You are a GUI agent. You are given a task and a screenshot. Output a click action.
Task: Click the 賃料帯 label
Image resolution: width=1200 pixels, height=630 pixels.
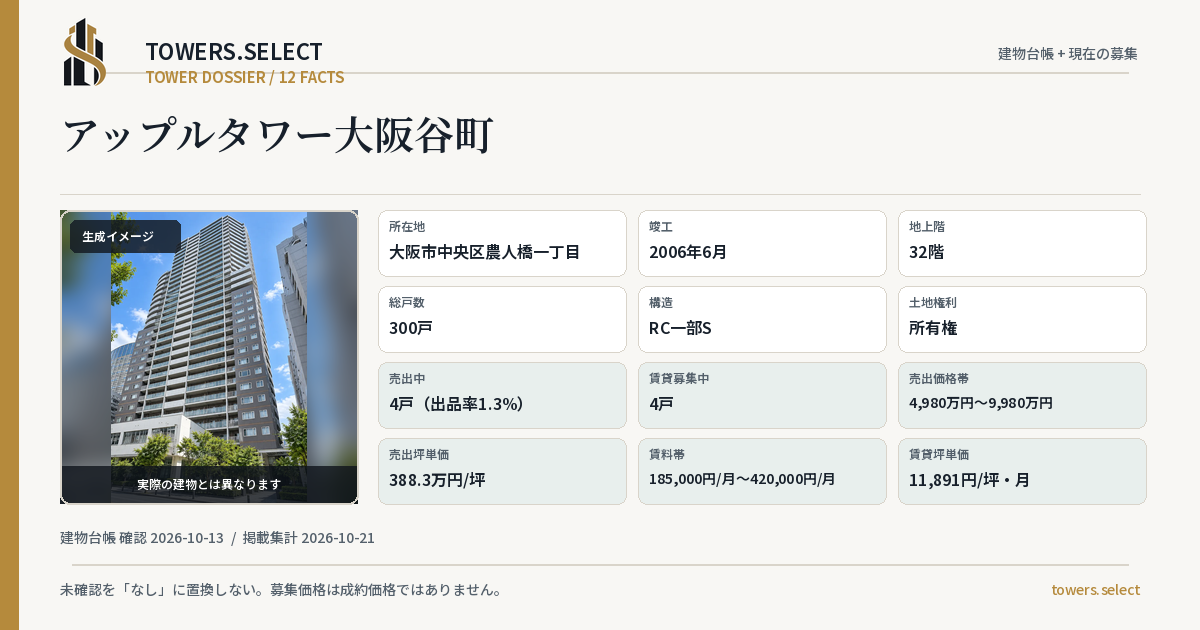(667, 454)
